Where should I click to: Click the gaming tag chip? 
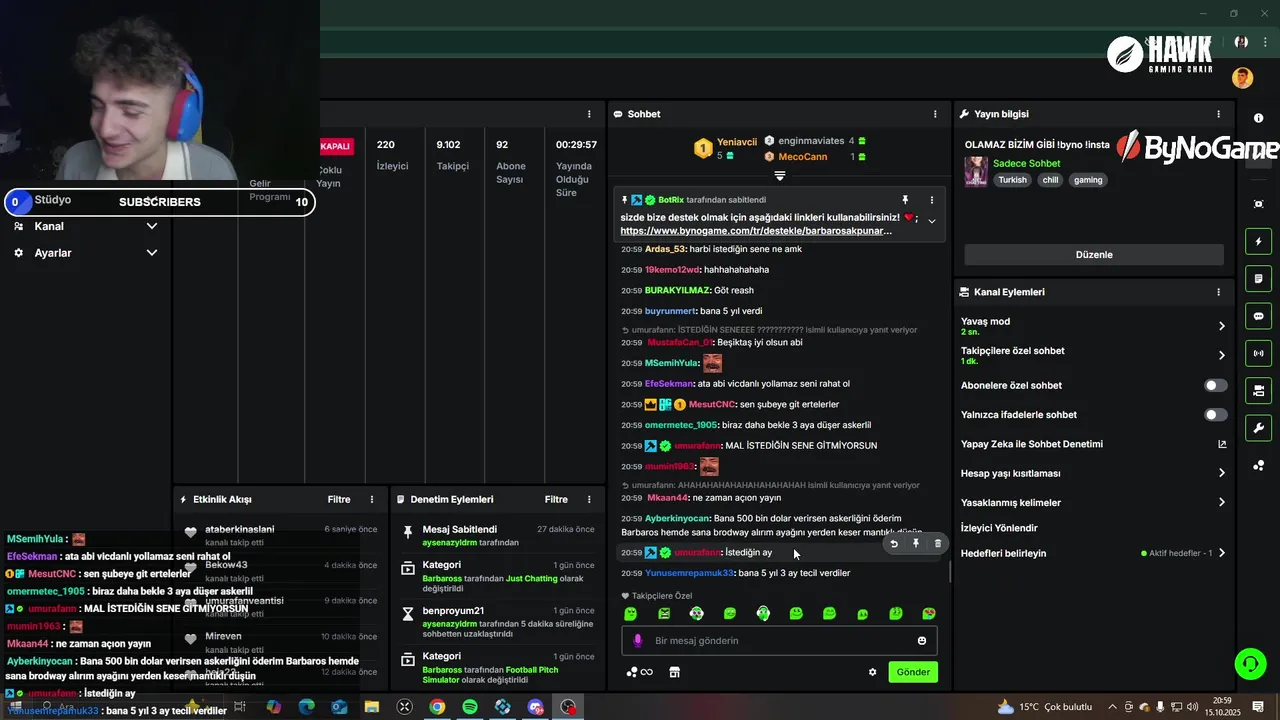[x=1088, y=180]
